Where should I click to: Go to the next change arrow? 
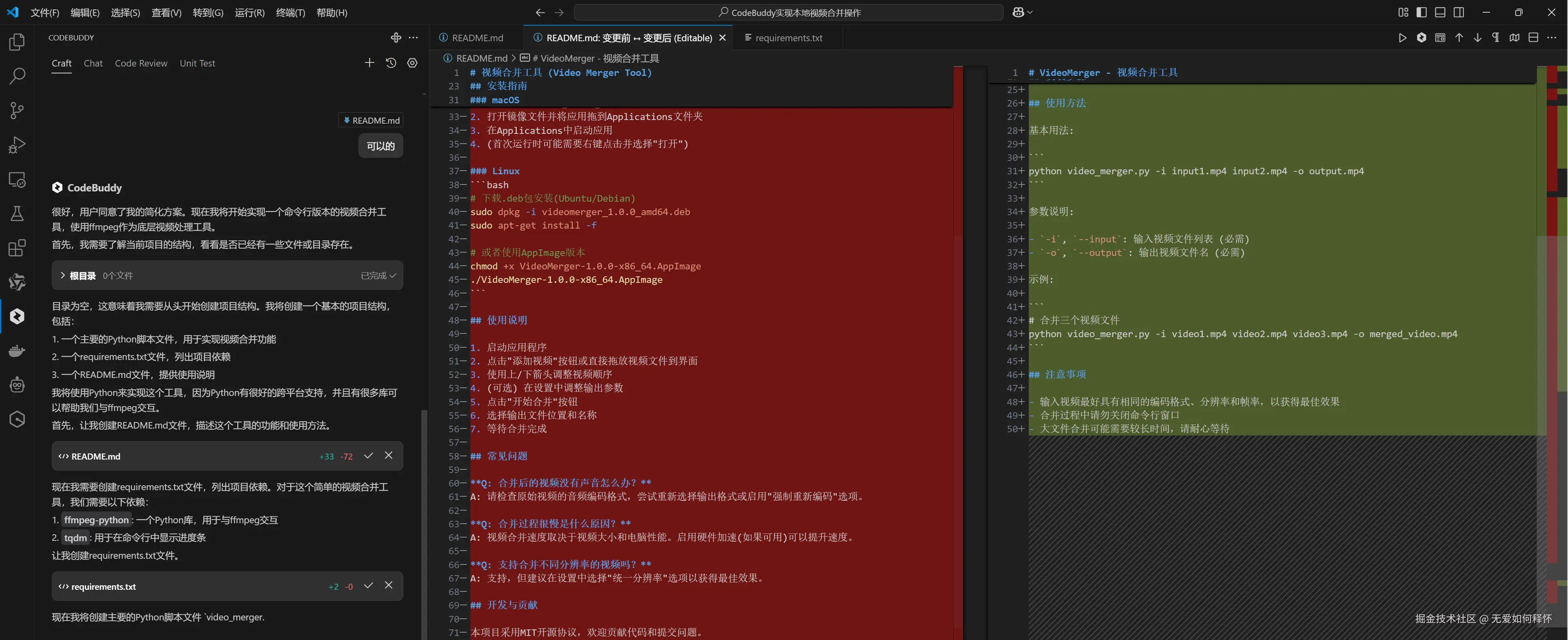[x=1477, y=38]
